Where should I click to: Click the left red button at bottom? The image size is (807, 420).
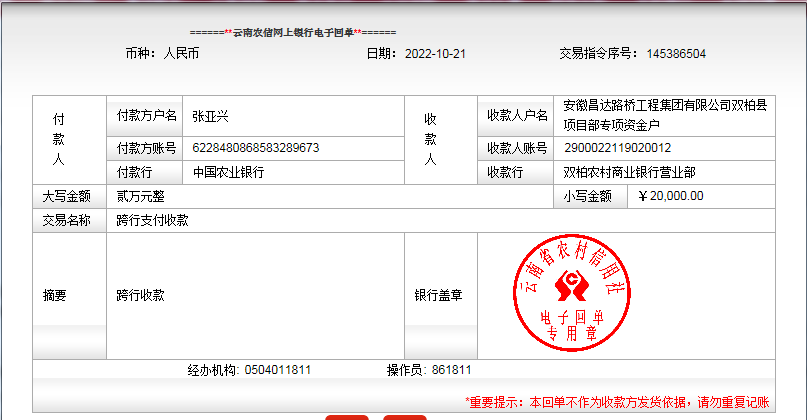click(347, 416)
